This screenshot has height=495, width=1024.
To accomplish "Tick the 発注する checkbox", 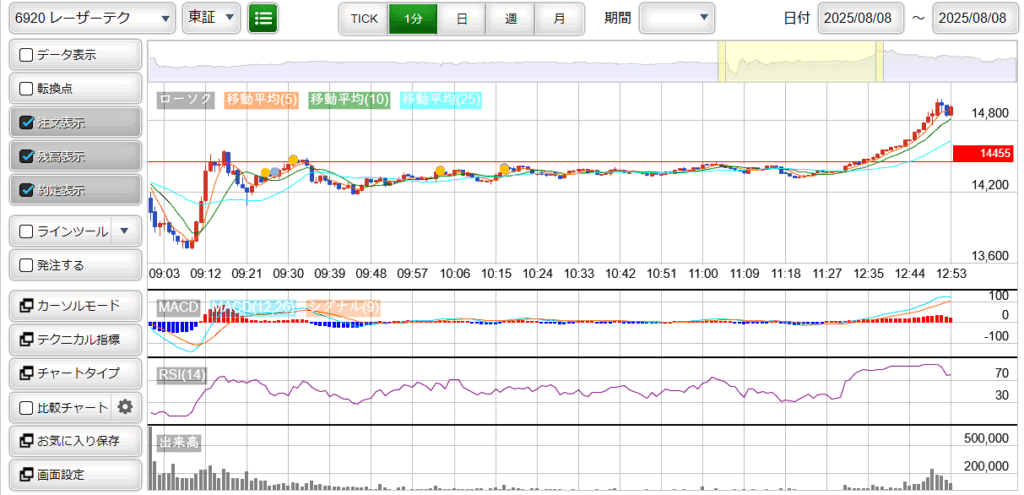I will (x=27, y=266).
